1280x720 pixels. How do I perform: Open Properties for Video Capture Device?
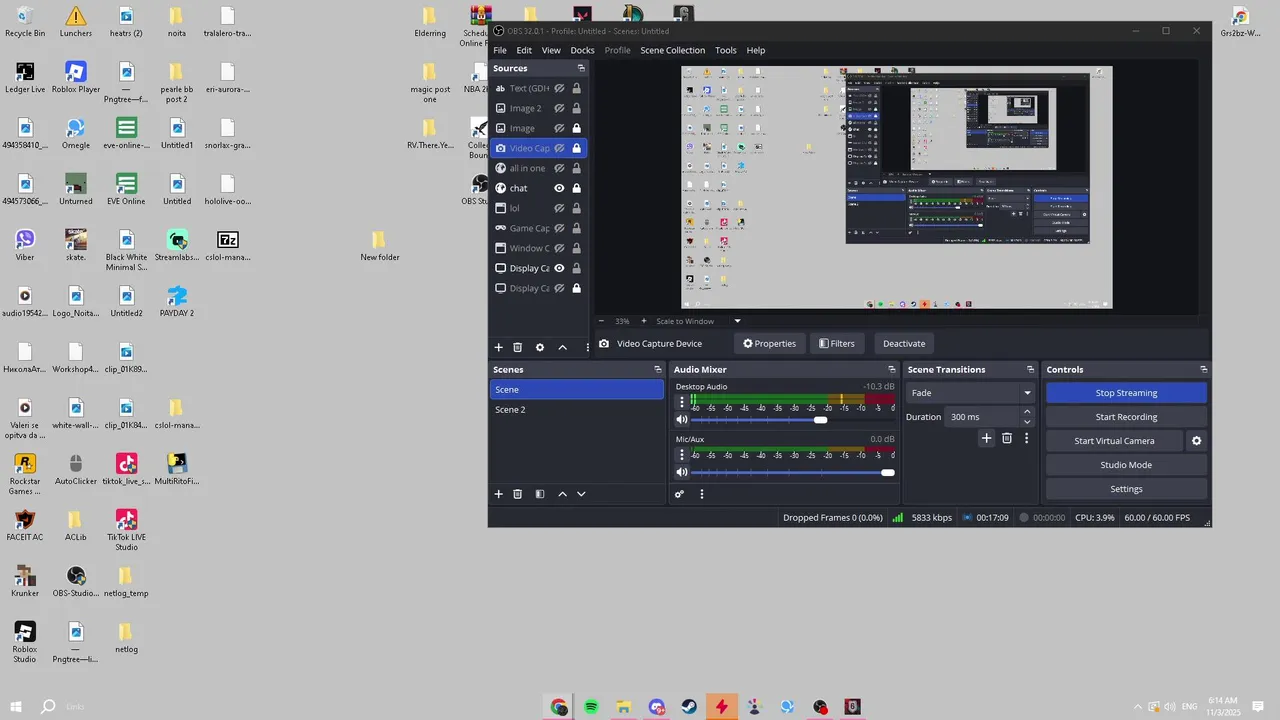tap(769, 343)
